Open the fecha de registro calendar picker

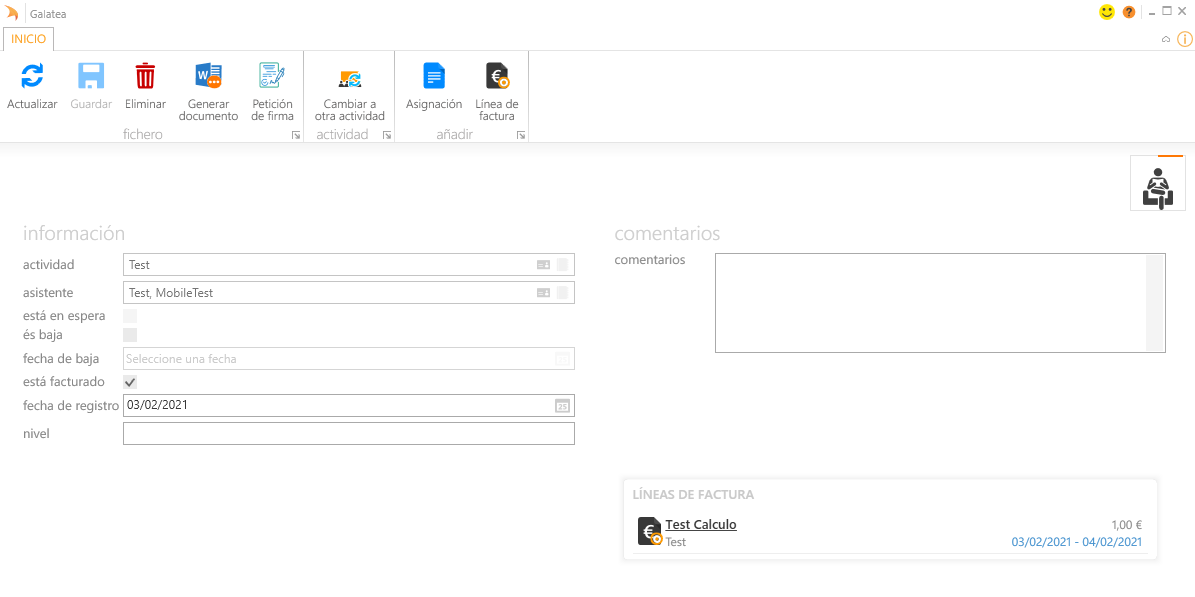click(x=562, y=406)
